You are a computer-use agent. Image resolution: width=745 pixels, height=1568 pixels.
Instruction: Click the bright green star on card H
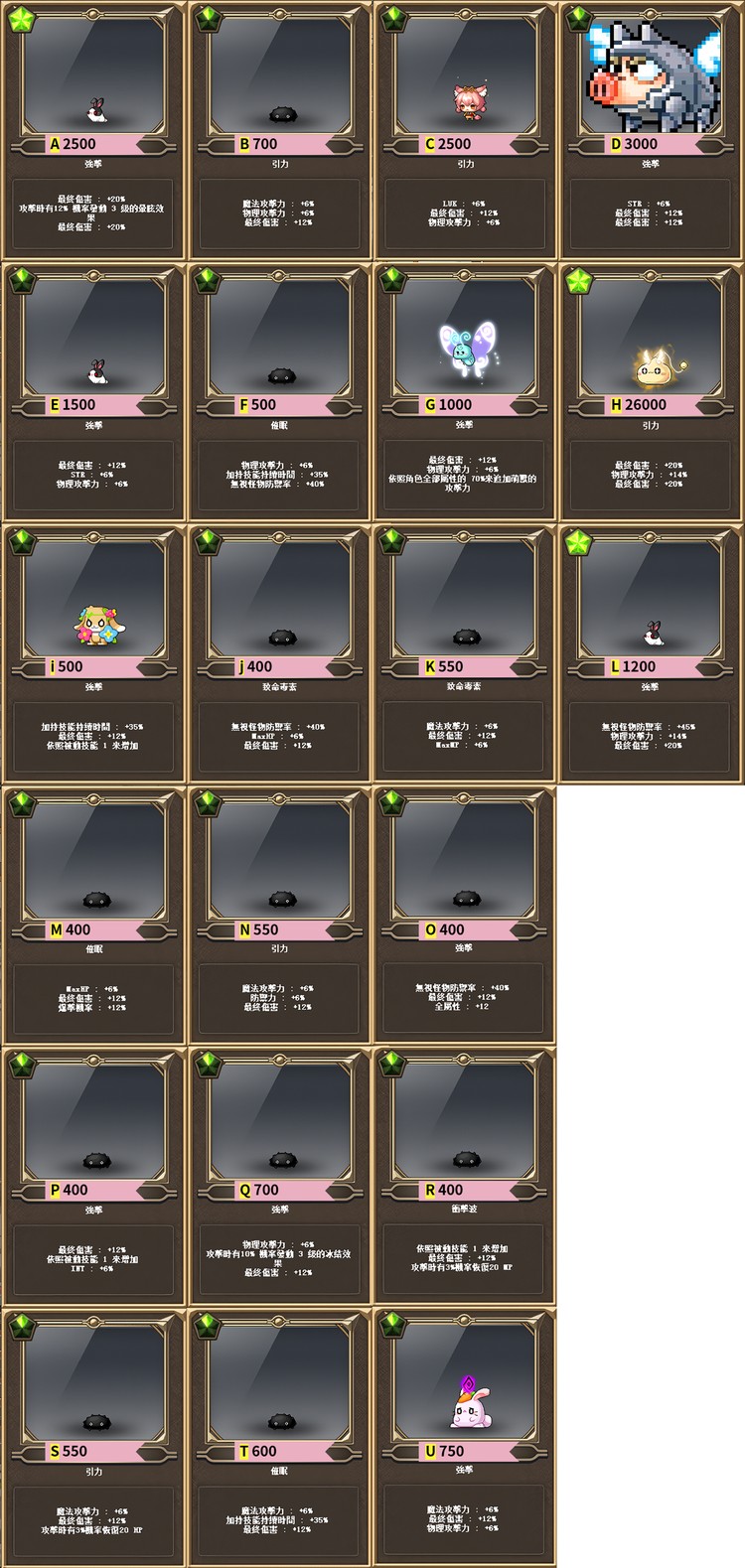pyautogui.click(x=578, y=281)
